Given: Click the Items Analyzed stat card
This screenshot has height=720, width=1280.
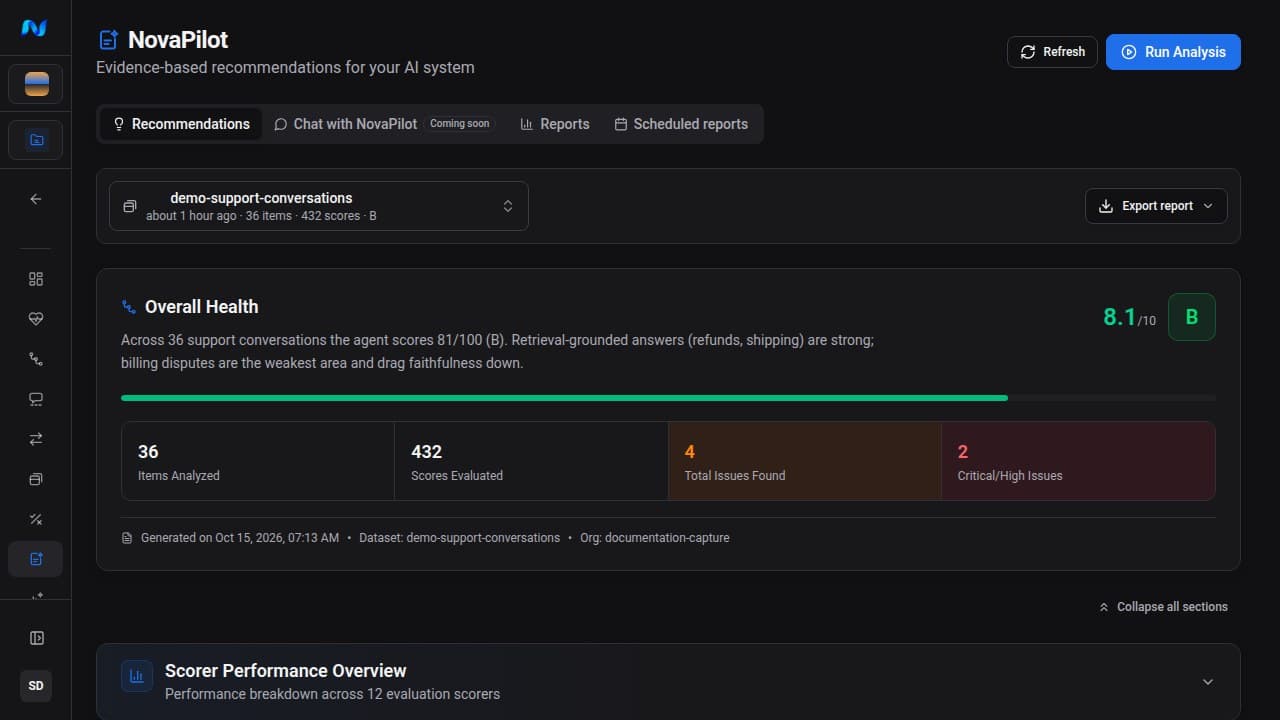Looking at the screenshot, I should [258, 461].
